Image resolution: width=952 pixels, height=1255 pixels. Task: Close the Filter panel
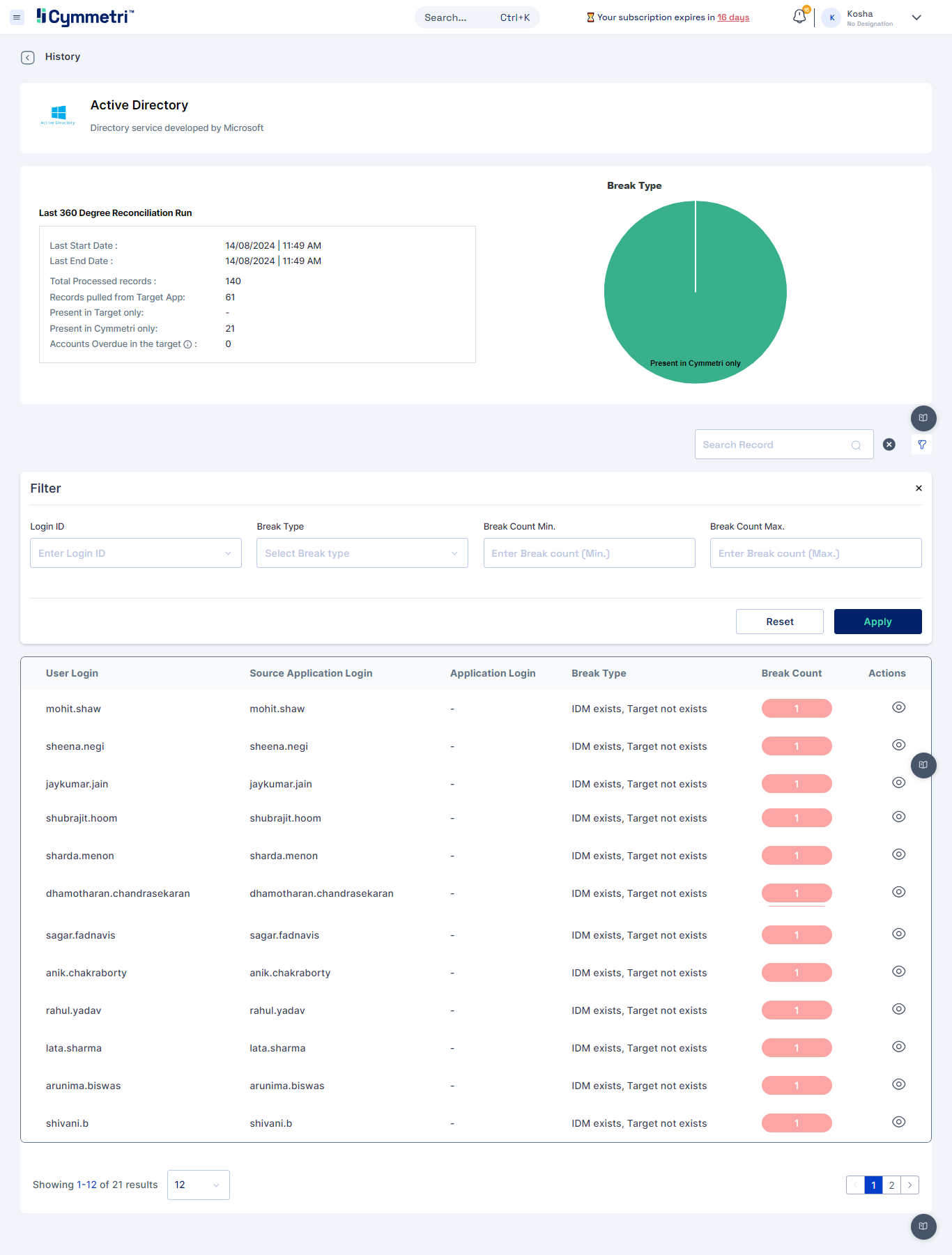click(x=919, y=488)
